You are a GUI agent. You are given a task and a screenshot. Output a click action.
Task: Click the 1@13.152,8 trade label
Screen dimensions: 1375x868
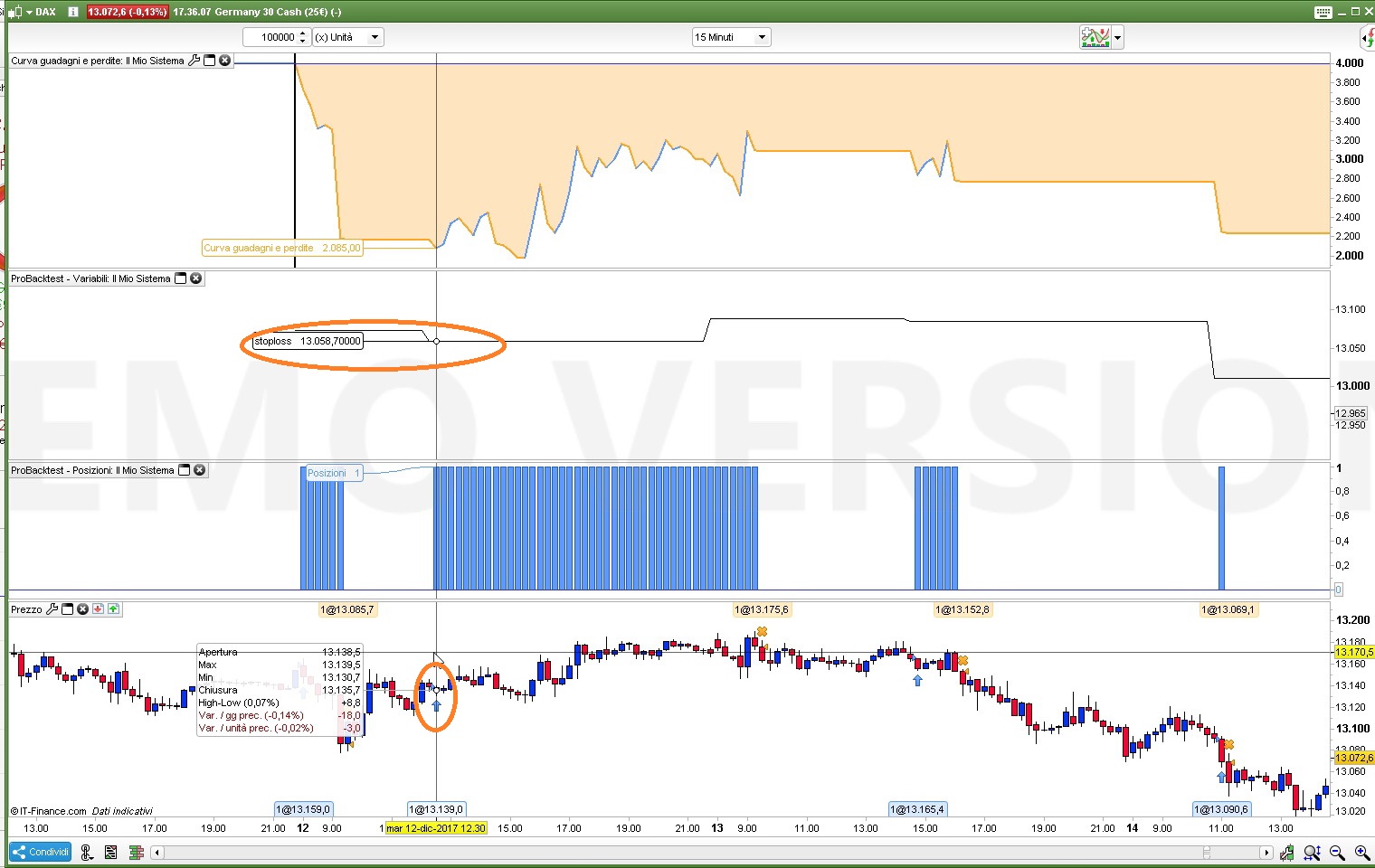(x=962, y=609)
